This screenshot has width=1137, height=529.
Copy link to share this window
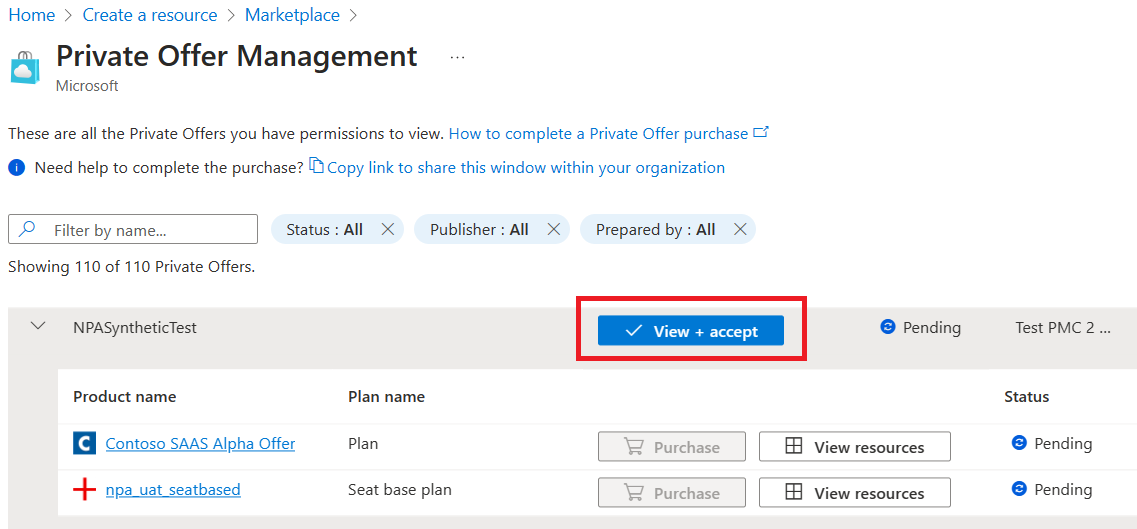[525, 168]
